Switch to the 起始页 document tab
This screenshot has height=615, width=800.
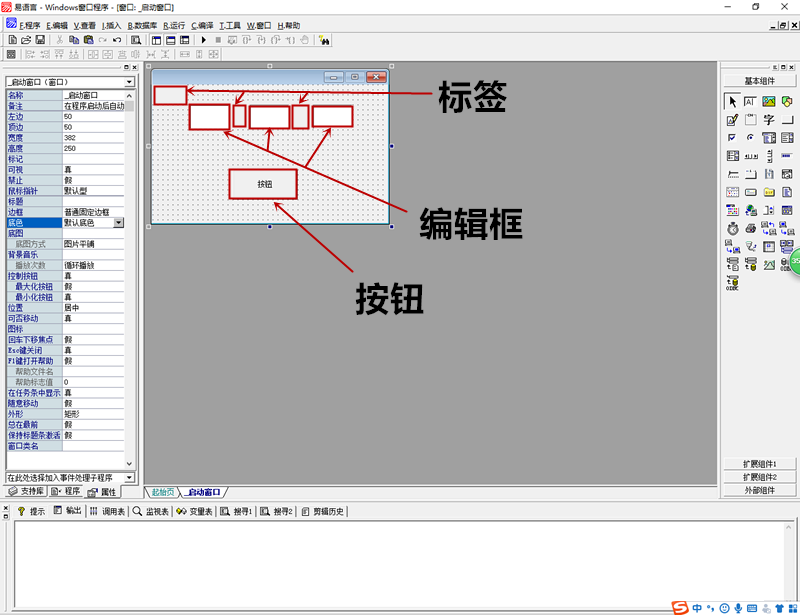pyautogui.click(x=163, y=492)
